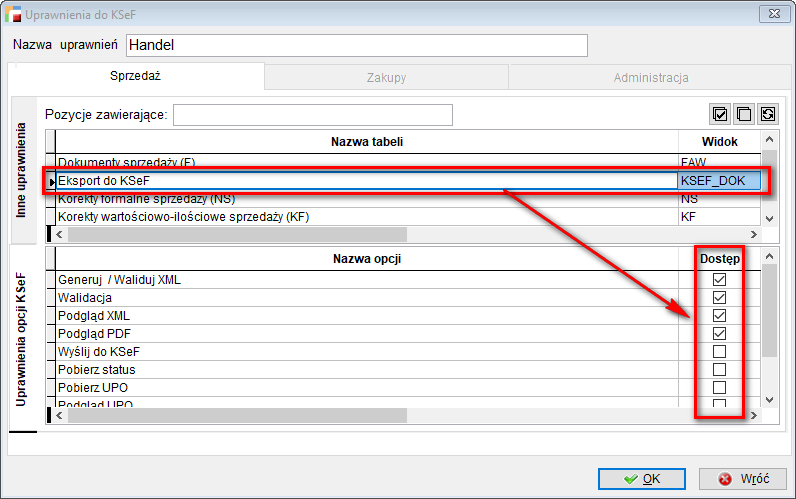Close the Uprawnienia do KSeF window
The image size is (796, 499).
[771, 14]
